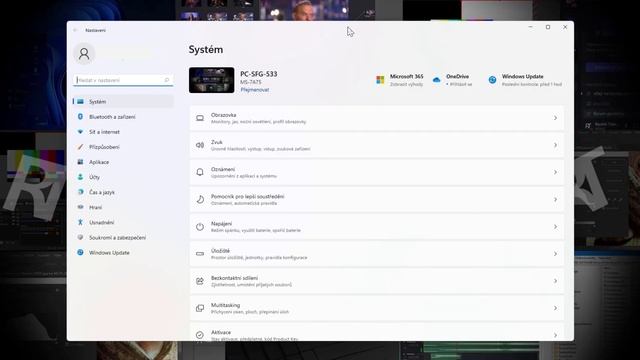Viewport: 640px width, 360px height.
Task: Click the moon icon for Pomocník pro soustředění
Action: click(200, 199)
